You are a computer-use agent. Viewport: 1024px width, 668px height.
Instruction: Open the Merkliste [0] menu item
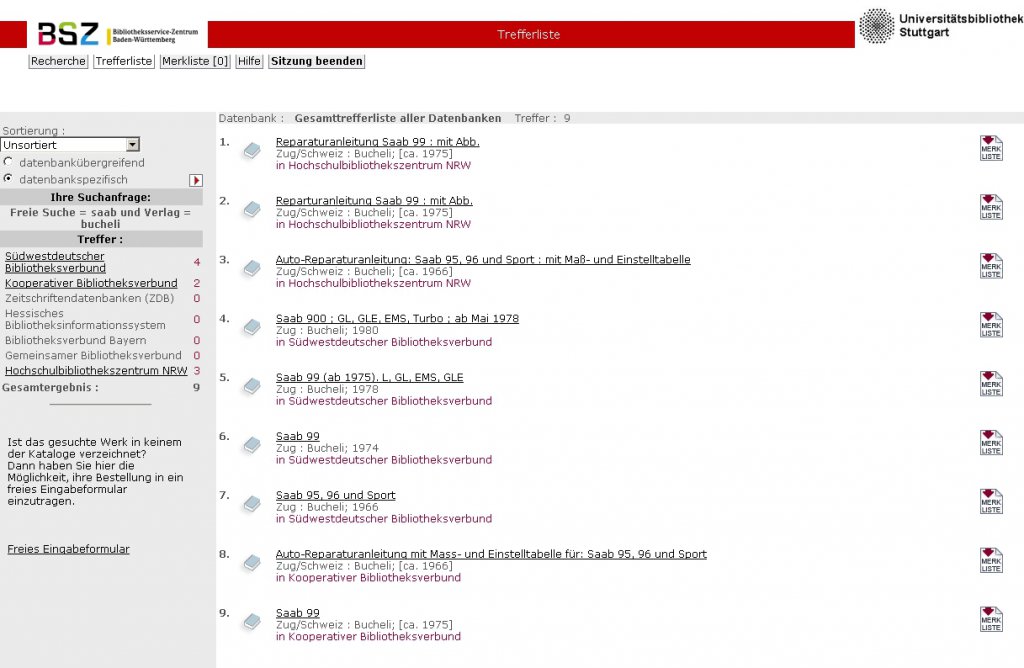click(x=195, y=61)
